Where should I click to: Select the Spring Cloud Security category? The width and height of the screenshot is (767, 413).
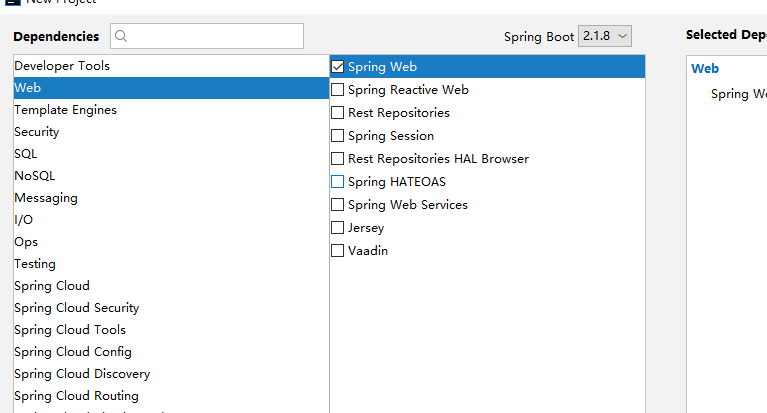point(171,308)
